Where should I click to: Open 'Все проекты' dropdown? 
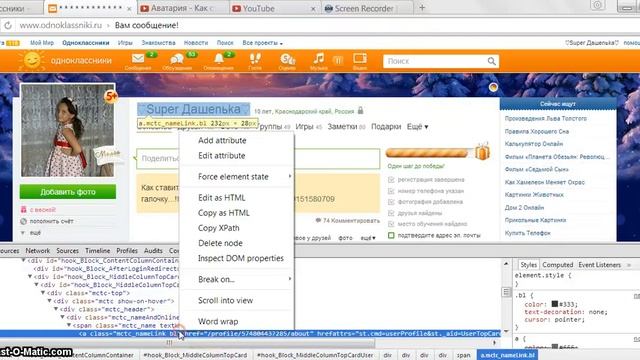262,43
